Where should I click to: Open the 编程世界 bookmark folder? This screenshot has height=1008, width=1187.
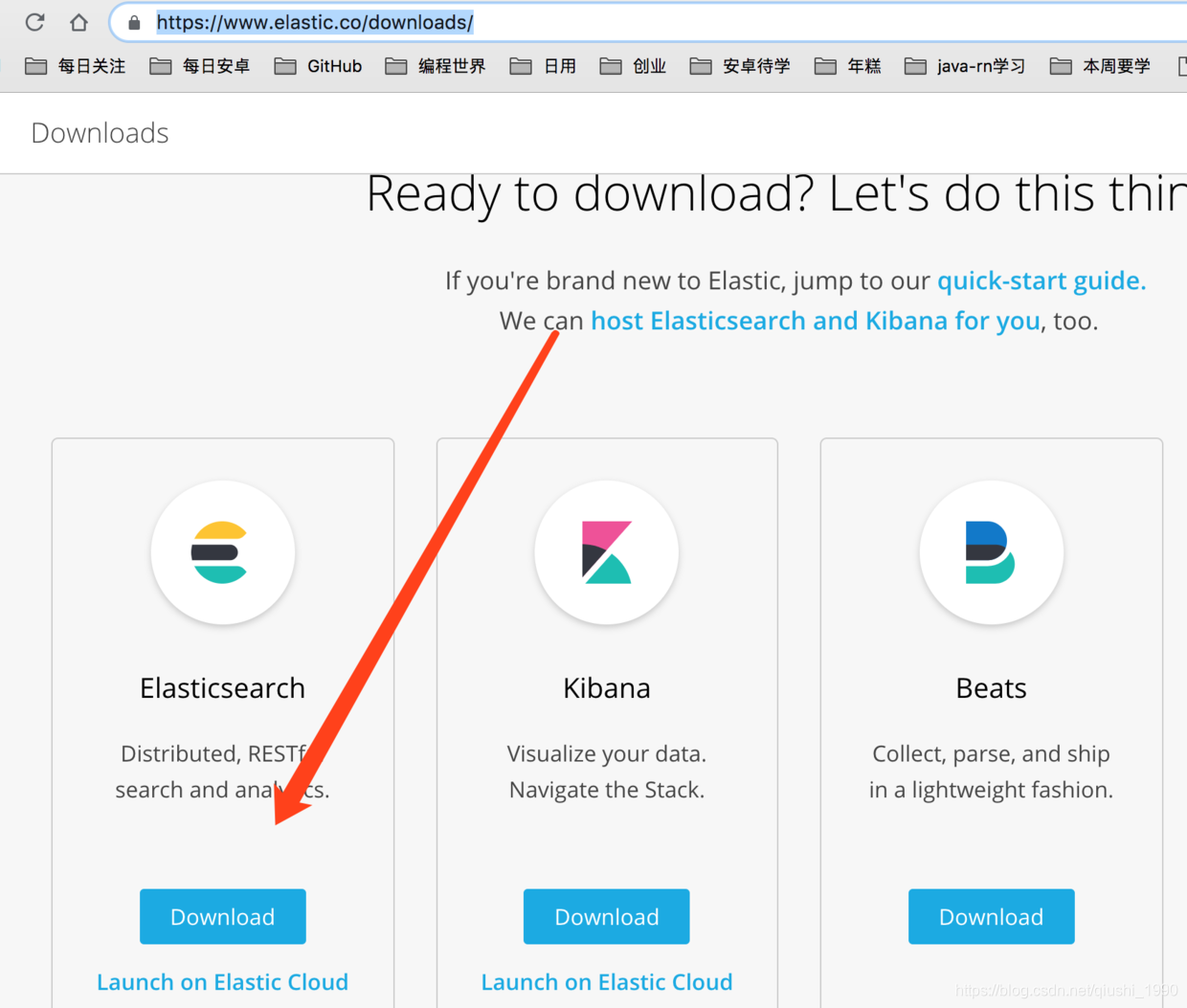click(436, 66)
